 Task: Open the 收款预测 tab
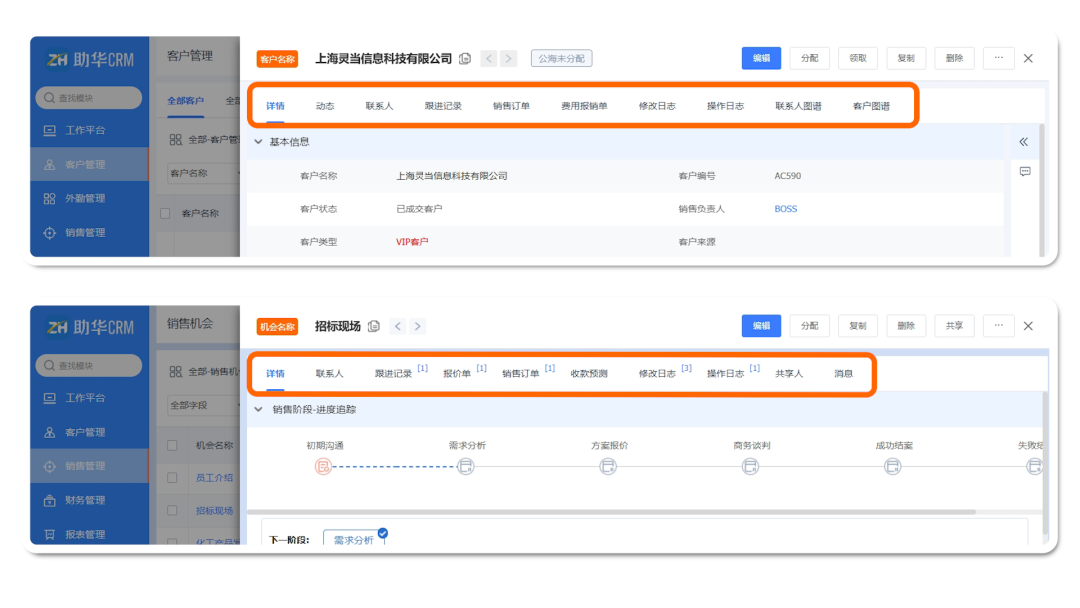[x=589, y=374]
